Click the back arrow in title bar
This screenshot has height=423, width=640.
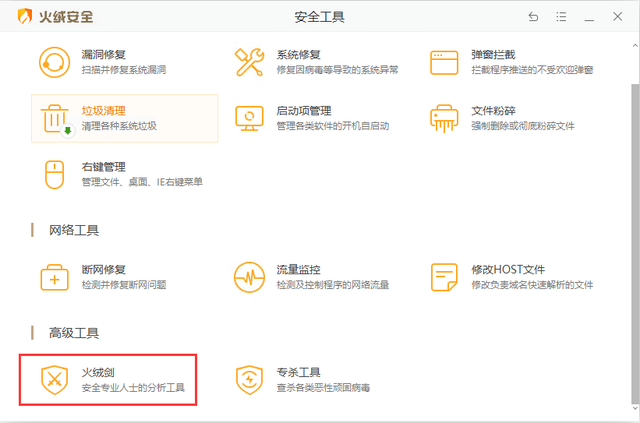533,16
